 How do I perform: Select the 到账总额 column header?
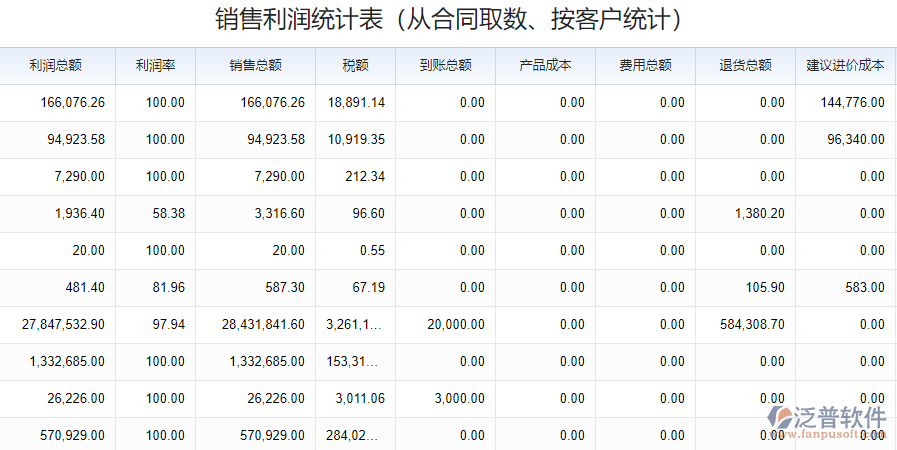(x=445, y=66)
